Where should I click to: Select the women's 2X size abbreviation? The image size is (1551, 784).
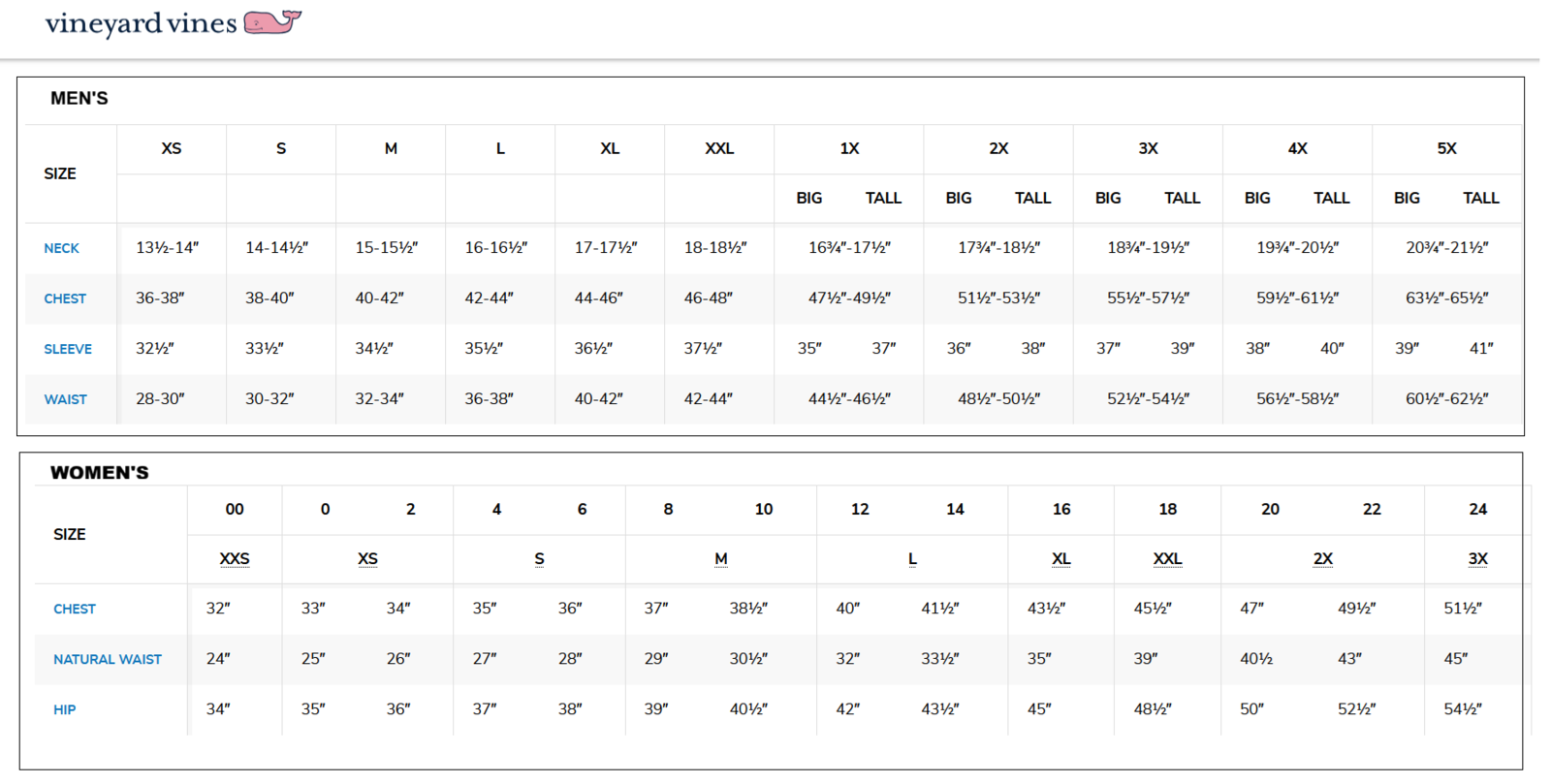pos(1322,559)
